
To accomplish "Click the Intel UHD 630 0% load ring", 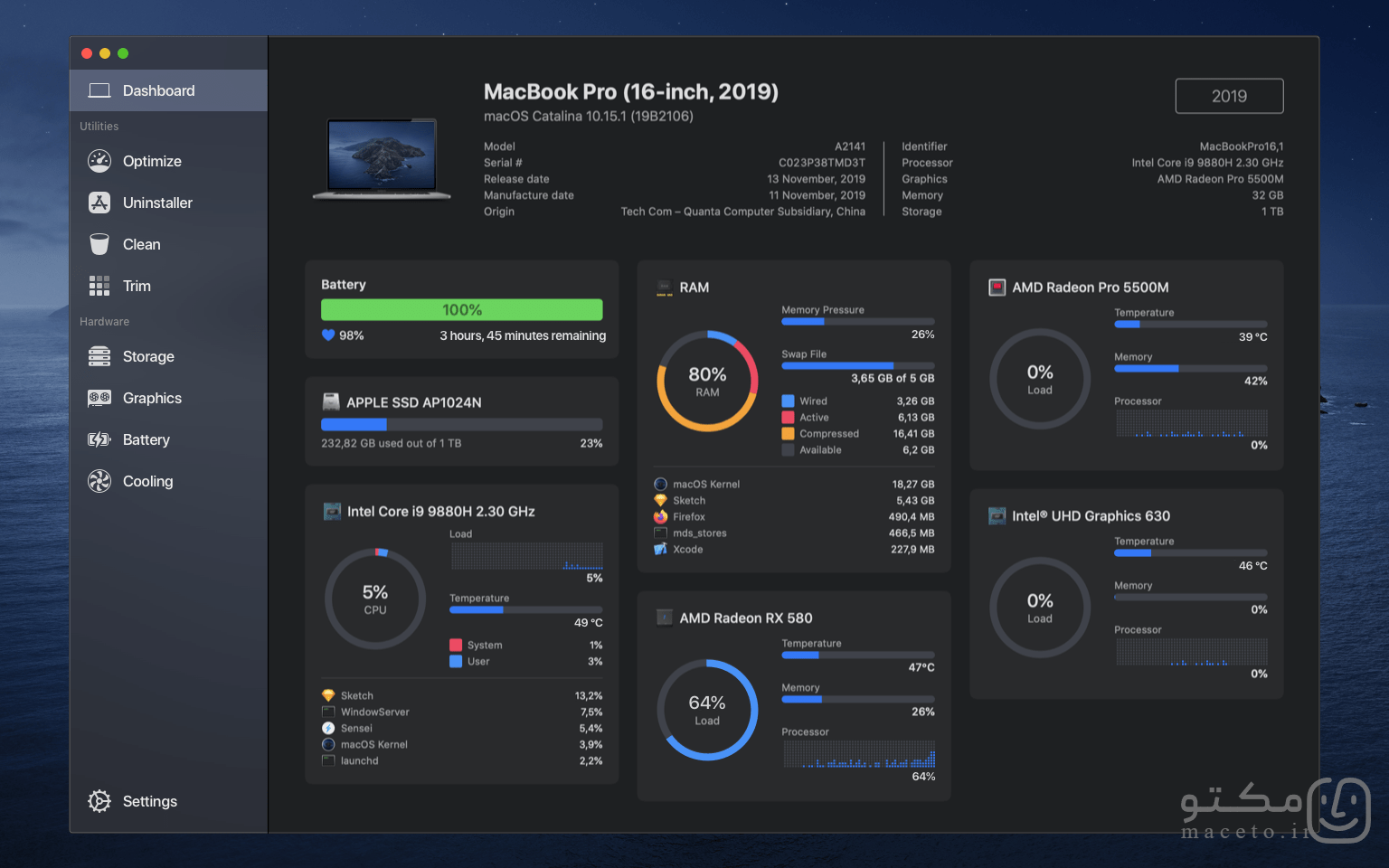I will tap(1040, 608).
